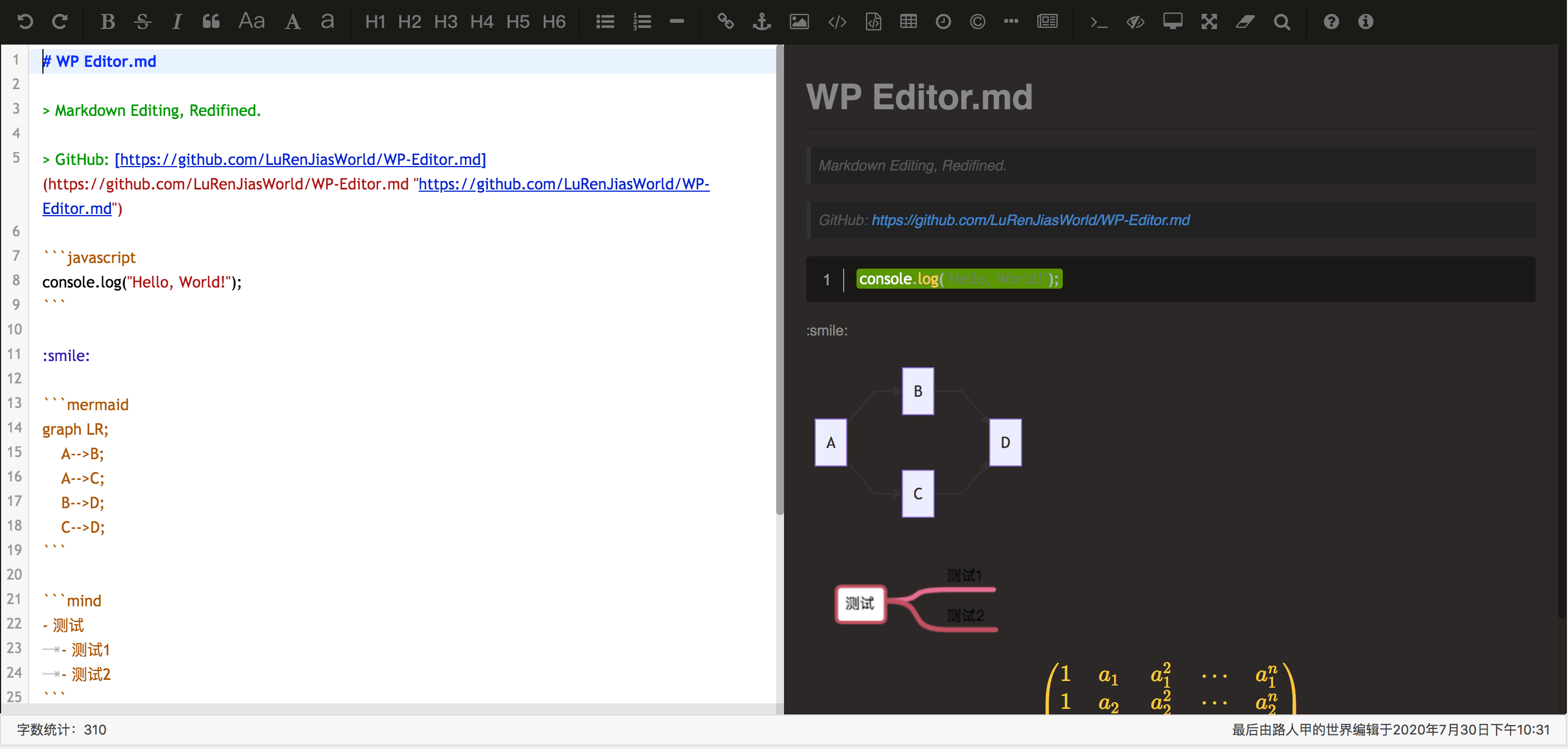Viewport: 1568px width, 749px height.
Task: Click the ':smile:' text in editor
Action: pos(66,356)
